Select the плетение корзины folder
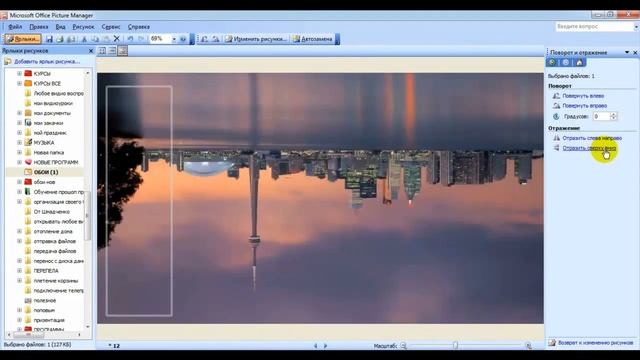The width and height of the screenshot is (640, 360). pyautogui.click(x=56, y=281)
